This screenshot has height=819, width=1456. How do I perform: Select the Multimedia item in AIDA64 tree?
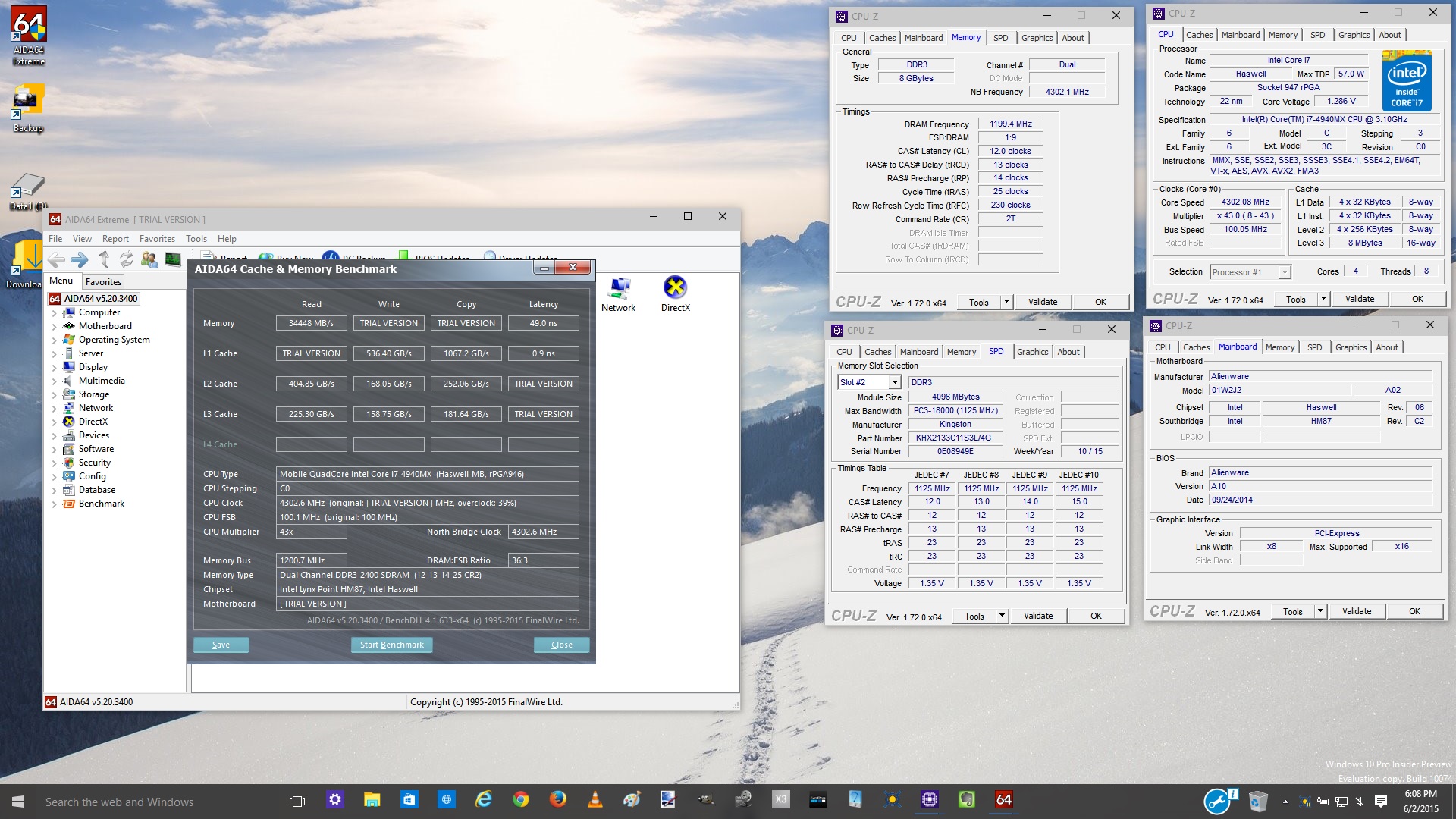tap(102, 381)
